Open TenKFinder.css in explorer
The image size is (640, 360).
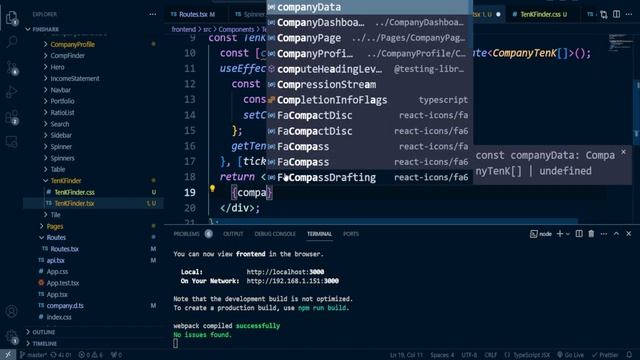click(75, 192)
